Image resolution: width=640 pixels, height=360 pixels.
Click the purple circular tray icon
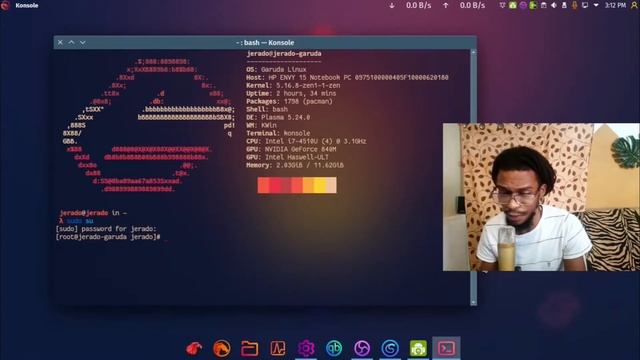point(523,5)
